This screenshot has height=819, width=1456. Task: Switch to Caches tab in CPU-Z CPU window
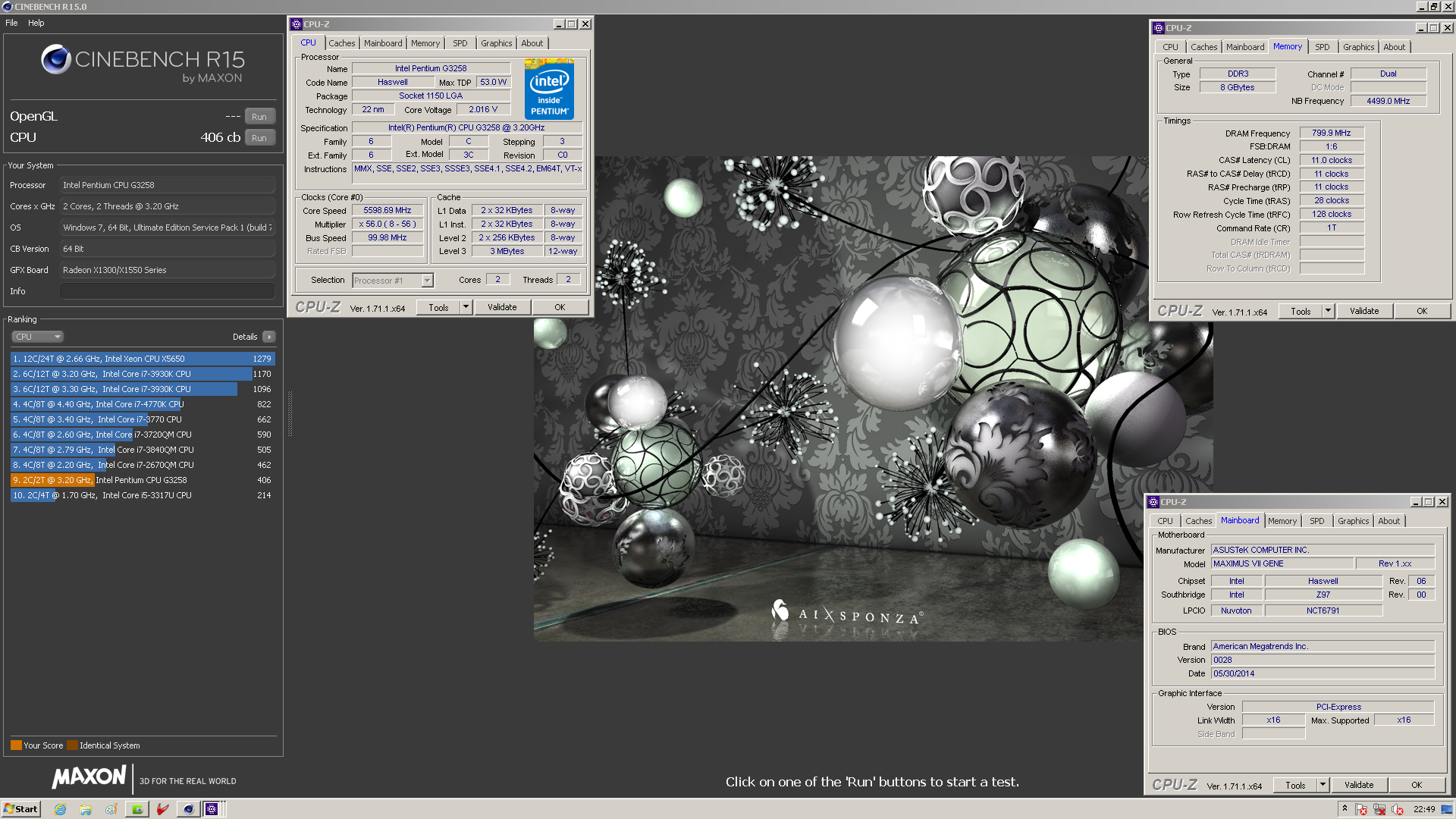pos(341,43)
